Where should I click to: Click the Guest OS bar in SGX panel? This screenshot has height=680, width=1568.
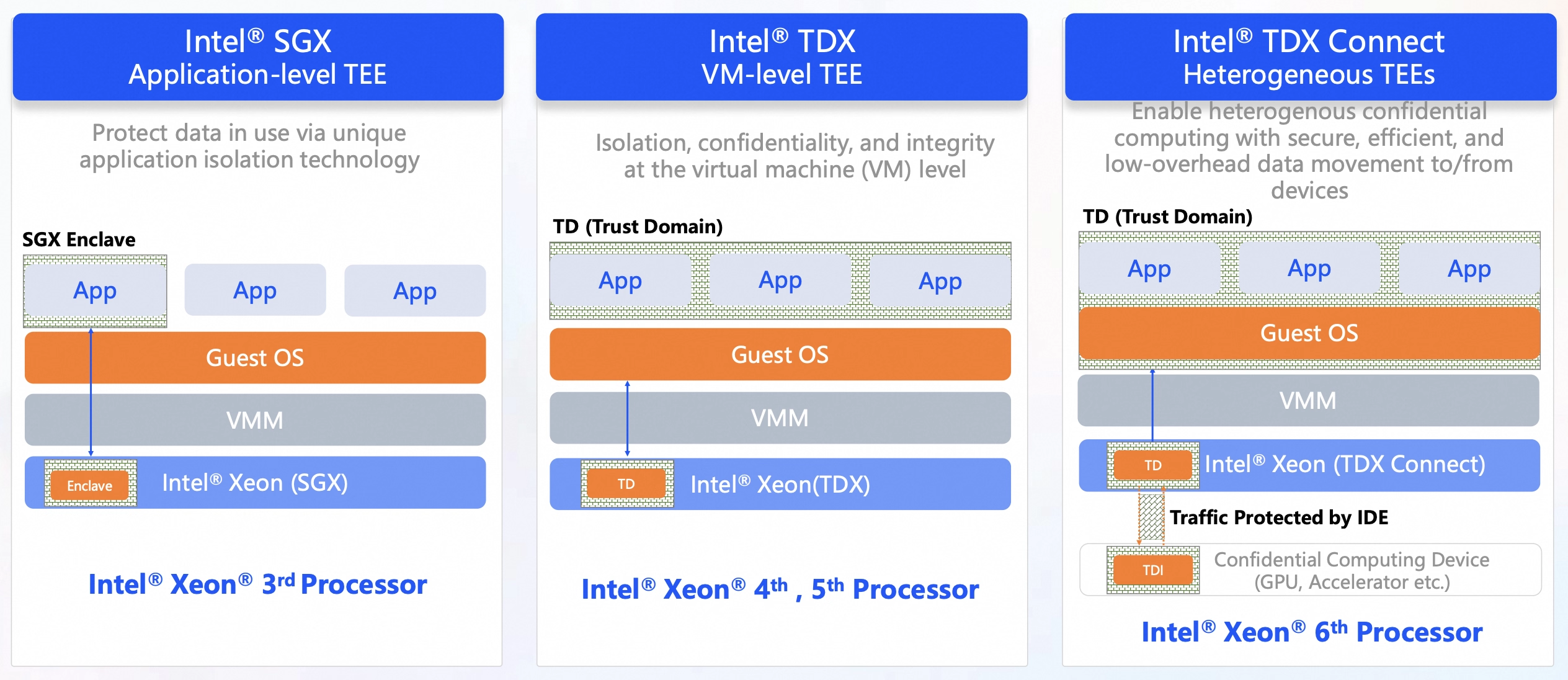(254, 358)
